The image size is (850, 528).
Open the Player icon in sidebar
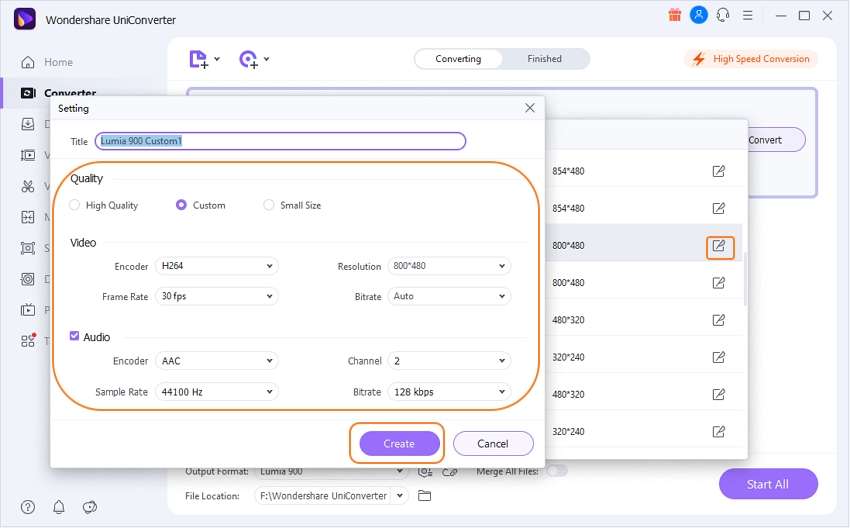point(28,310)
